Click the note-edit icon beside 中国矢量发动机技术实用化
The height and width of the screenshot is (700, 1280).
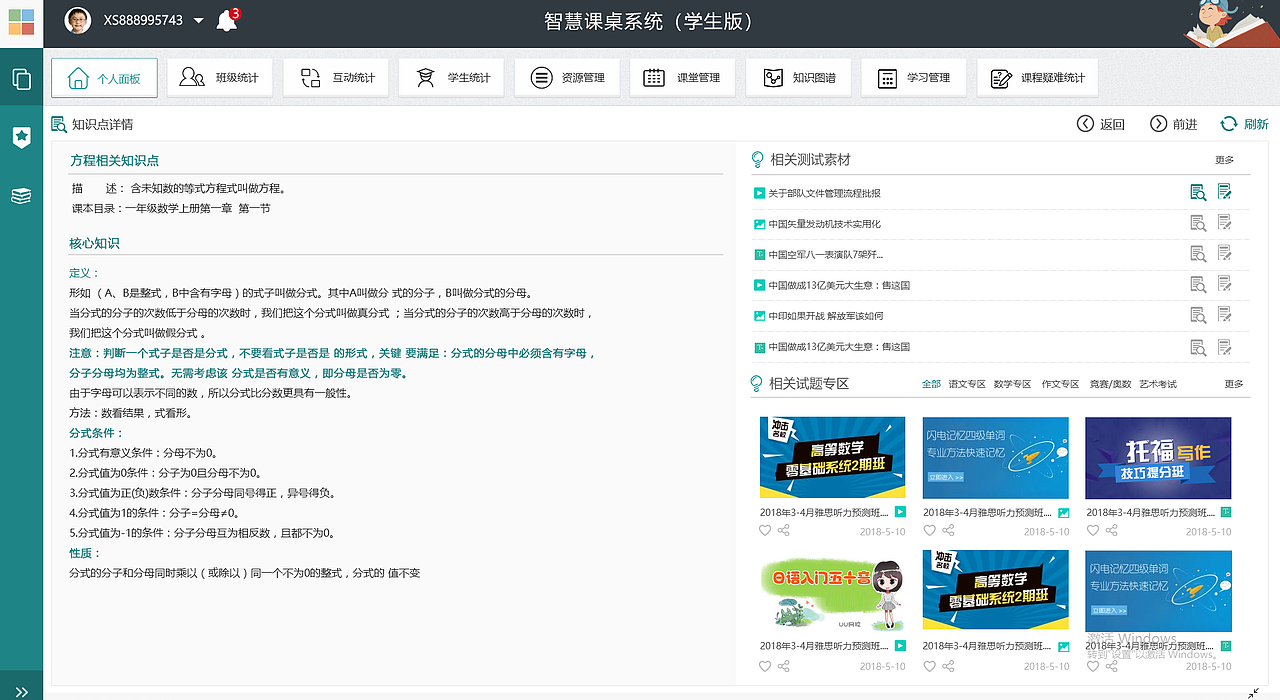[x=1224, y=223]
